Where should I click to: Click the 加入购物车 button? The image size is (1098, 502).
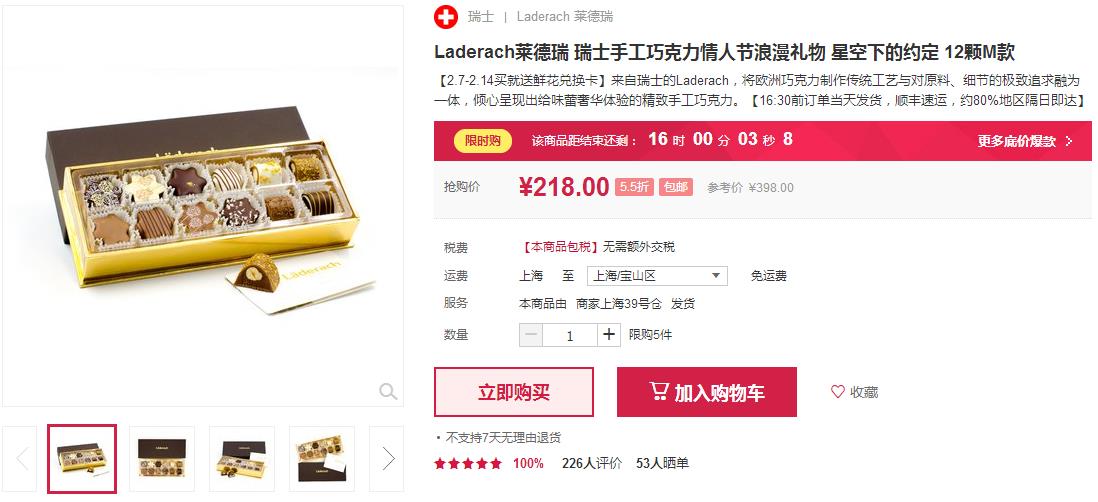[x=707, y=392]
